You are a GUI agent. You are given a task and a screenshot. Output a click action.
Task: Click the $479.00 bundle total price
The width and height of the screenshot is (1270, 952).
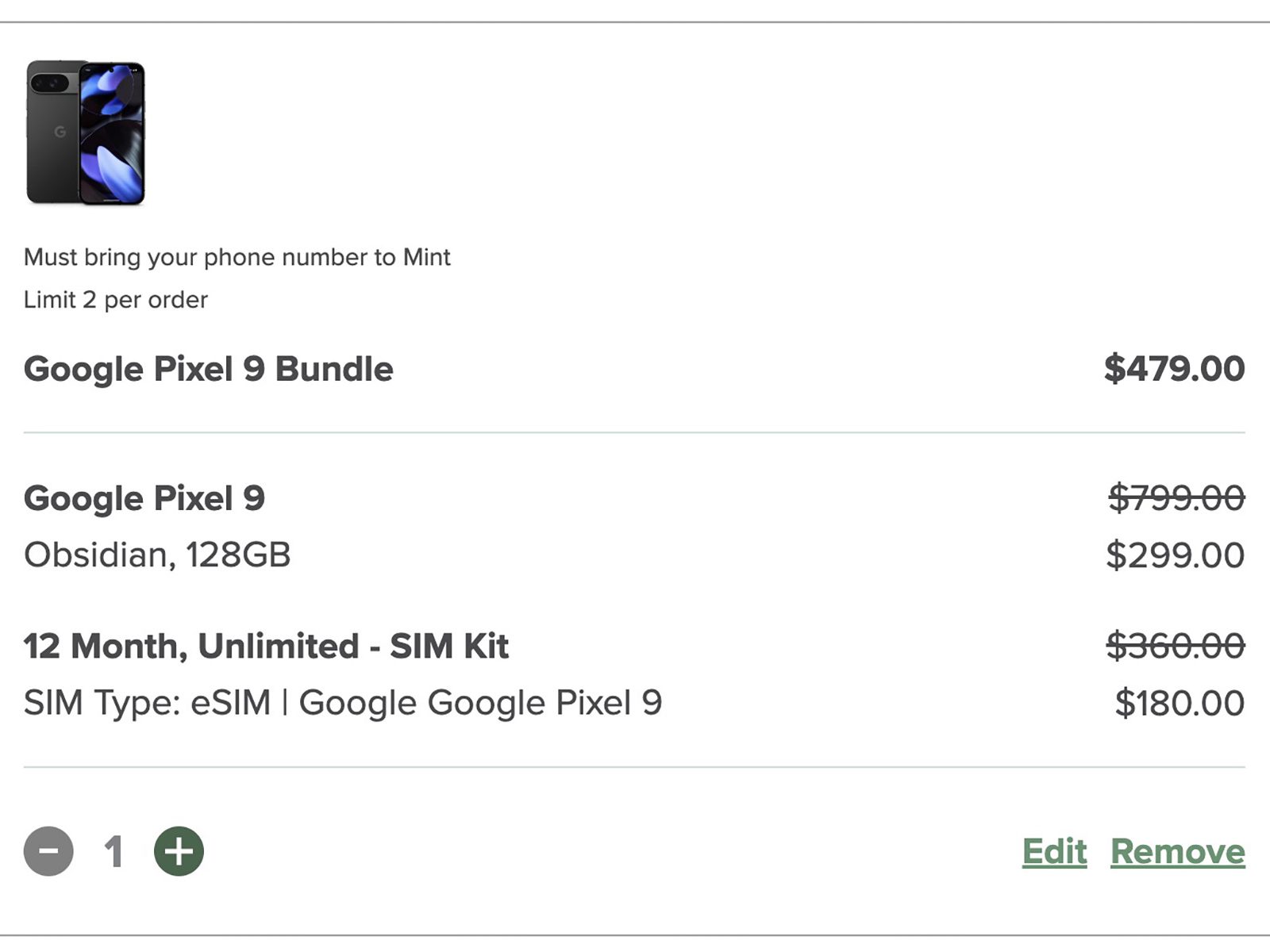[x=1174, y=369]
